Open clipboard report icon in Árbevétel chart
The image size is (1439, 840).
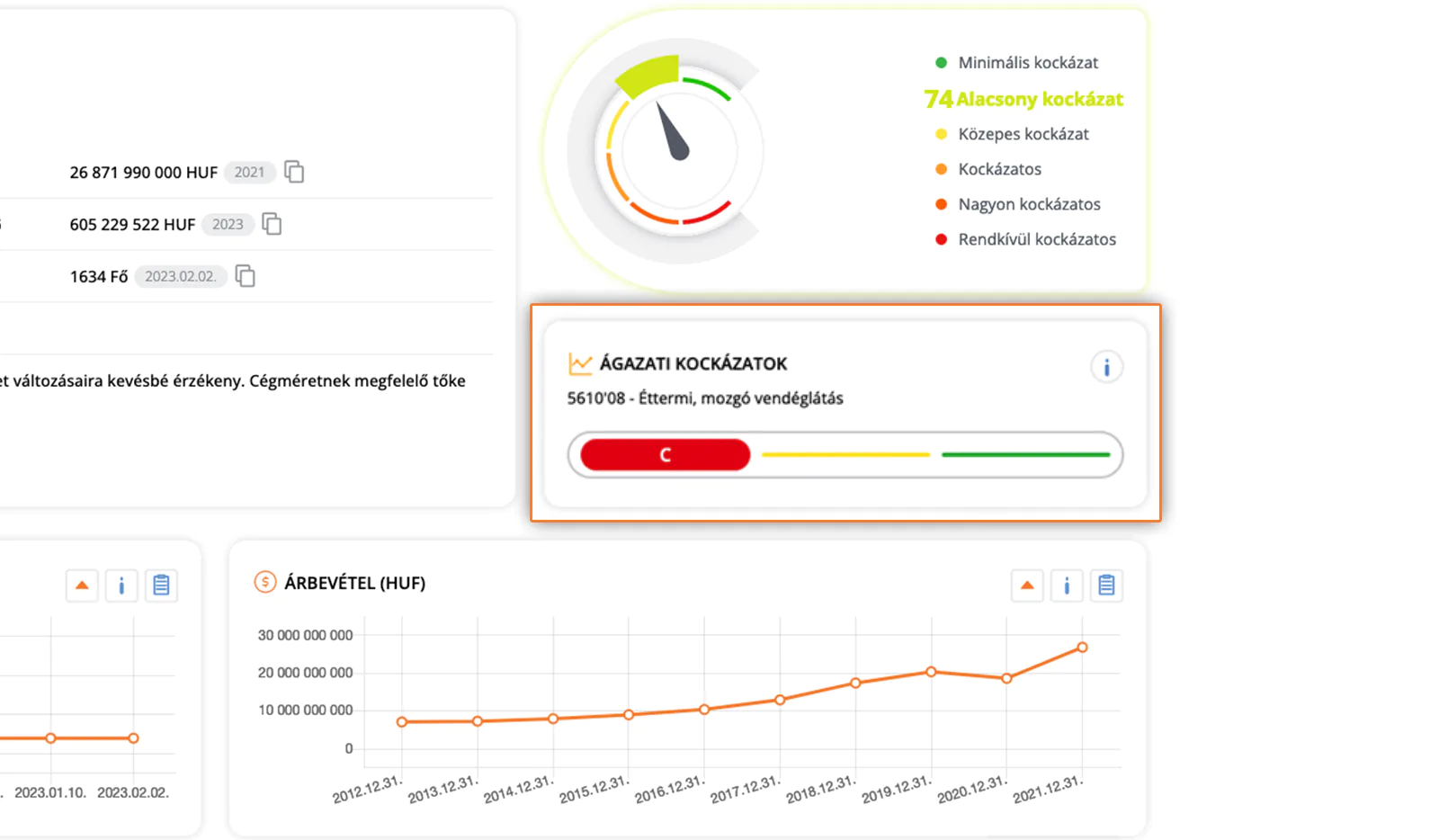click(1106, 585)
